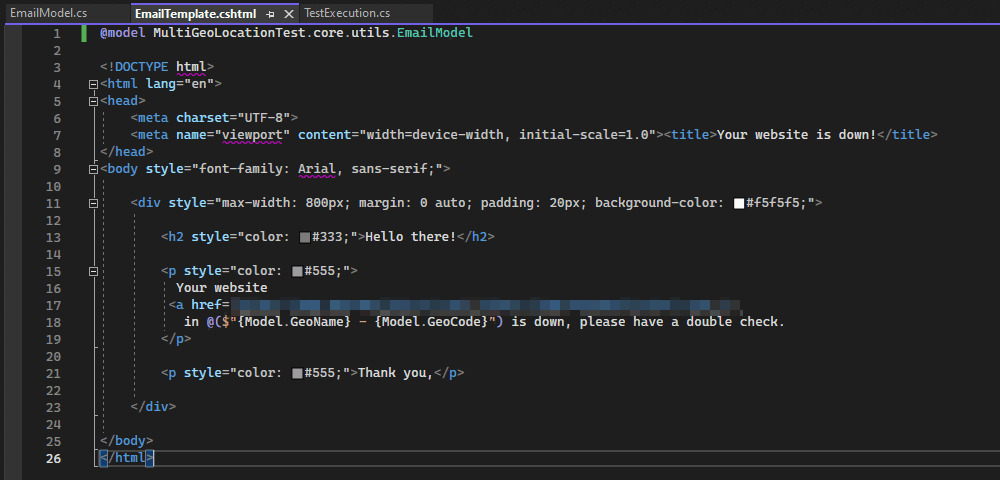Image resolution: width=1000 pixels, height=480 pixels.
Task: Click the 'Hello there!' heading text
Action: (410, 237)
